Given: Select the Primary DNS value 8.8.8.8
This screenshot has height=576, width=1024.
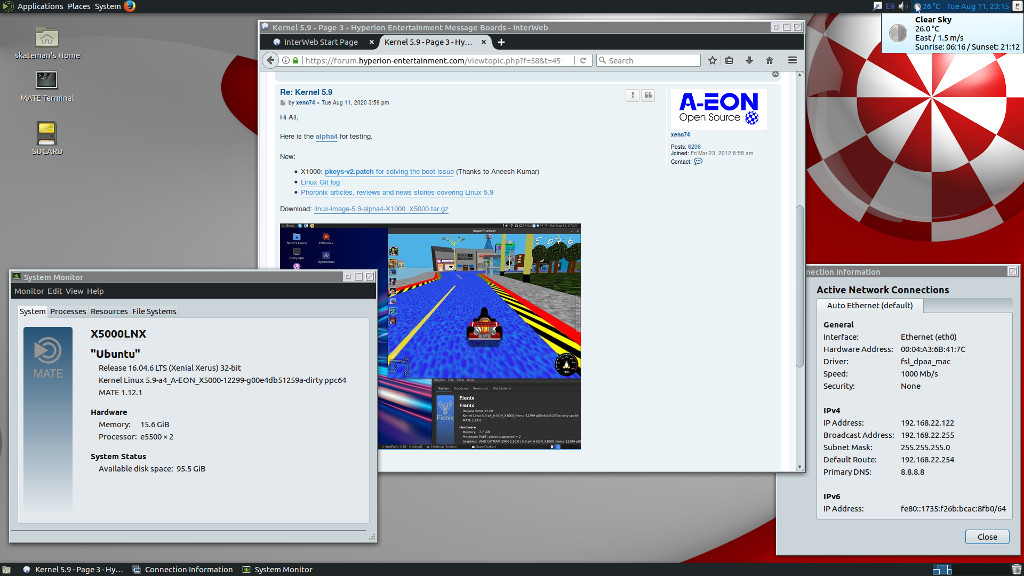Looking at the screenshot, I should (x=912, y=472).
